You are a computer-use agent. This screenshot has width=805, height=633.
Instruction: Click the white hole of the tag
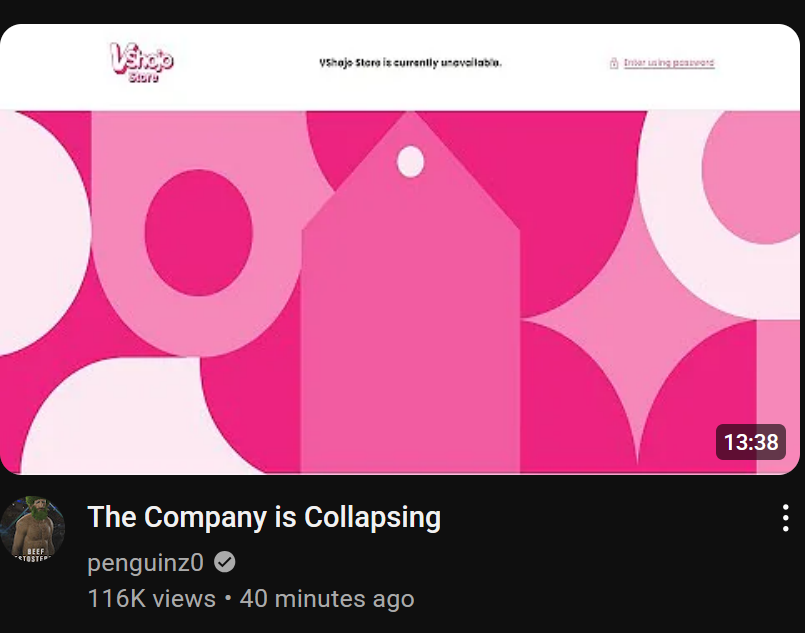pyautogui.click(x=411, y=162)
